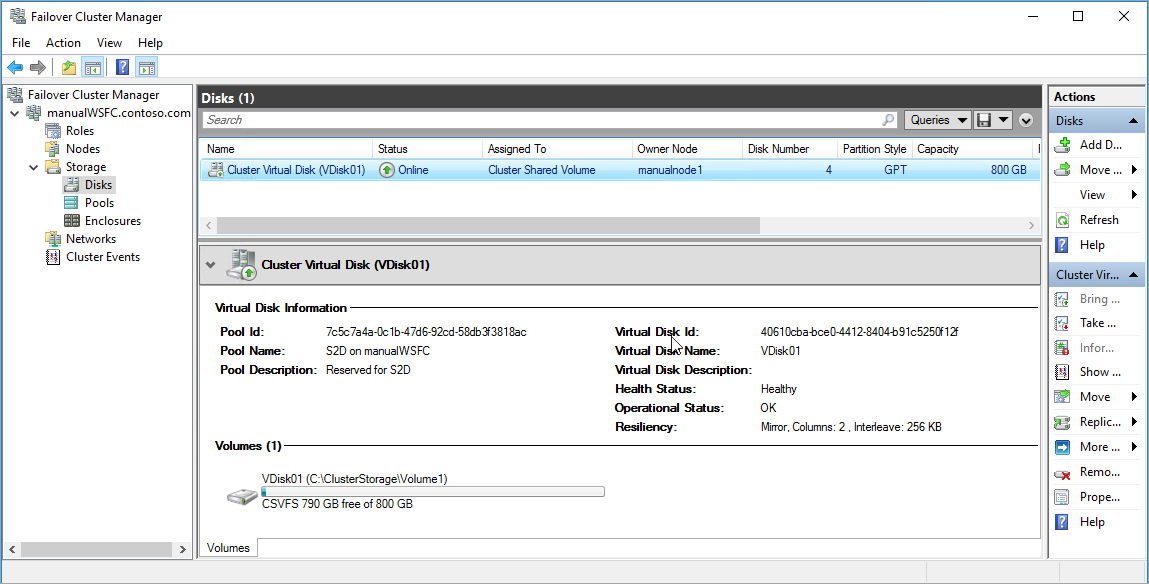Screen dimensions: 1149x584
Task: Take VDisk01 offline from actions pane
Action: coord(1097,322)
